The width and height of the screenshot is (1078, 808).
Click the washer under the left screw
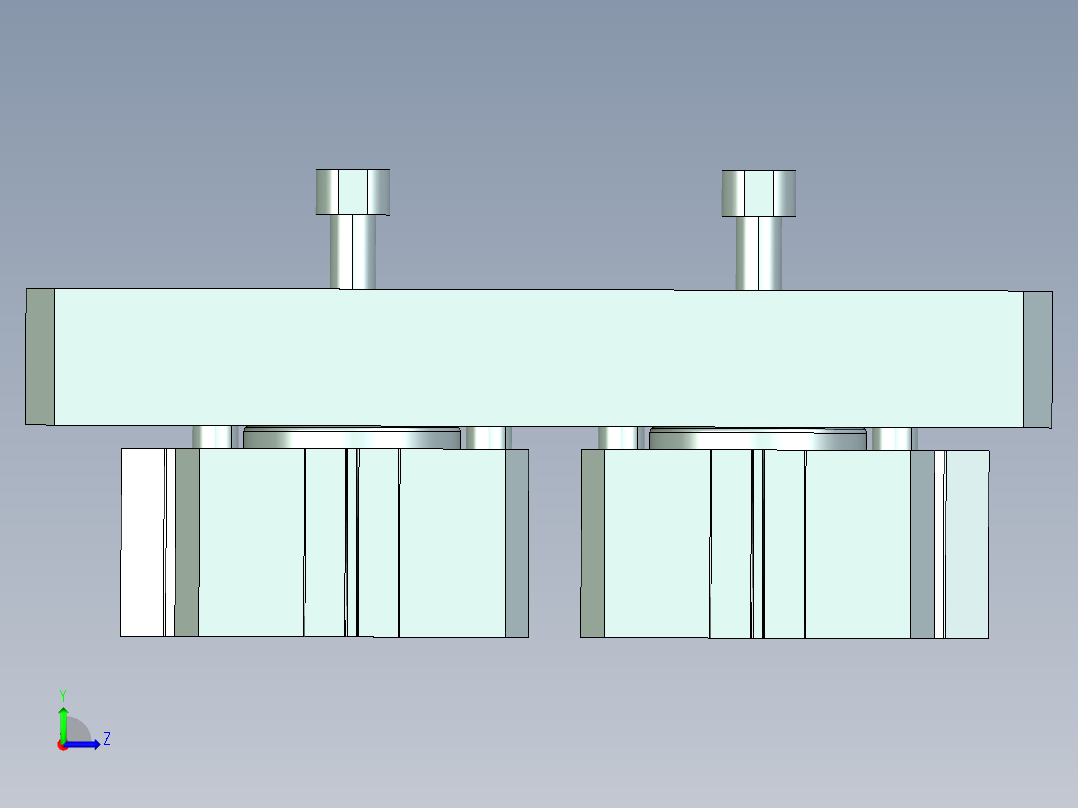coord(350,435)
